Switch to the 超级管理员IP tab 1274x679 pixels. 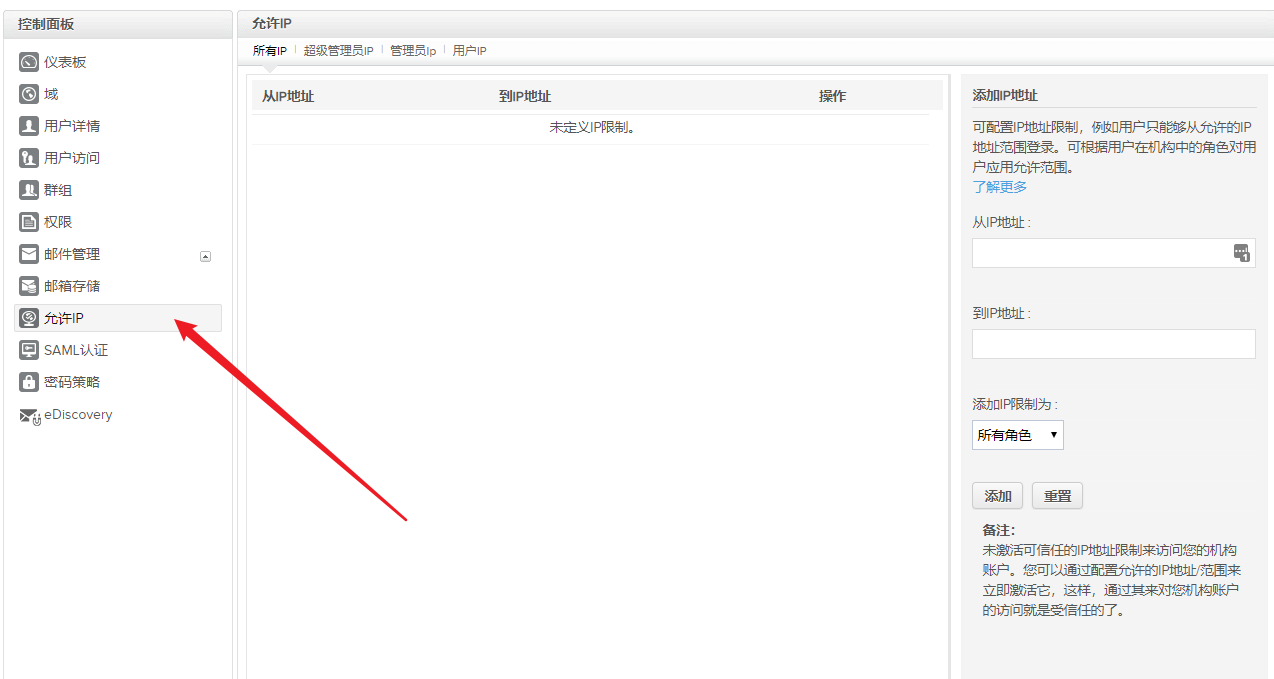click(x=338, y=50)
